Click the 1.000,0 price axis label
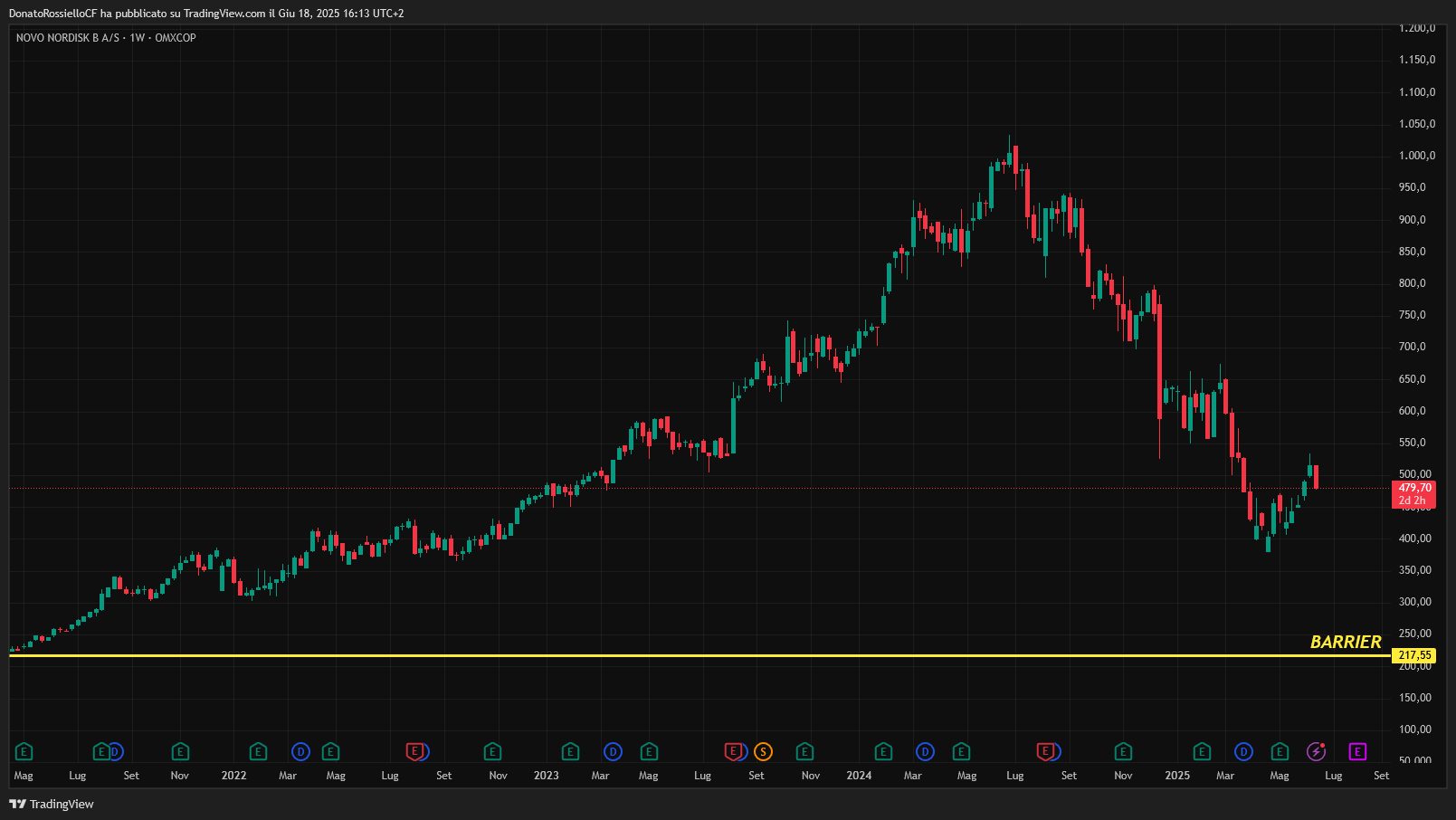 pyautogui.click(x=1417, y=156)
